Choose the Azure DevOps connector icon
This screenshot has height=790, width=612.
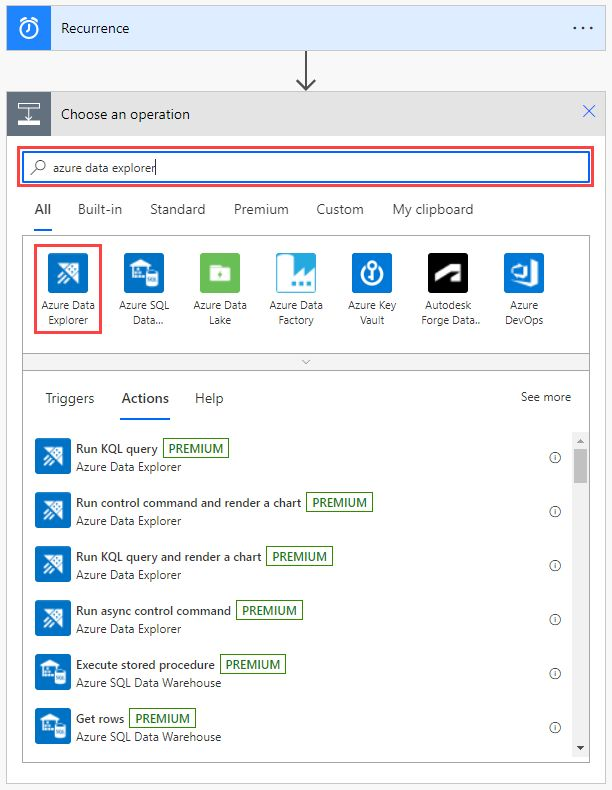click(x=524, y=273)
